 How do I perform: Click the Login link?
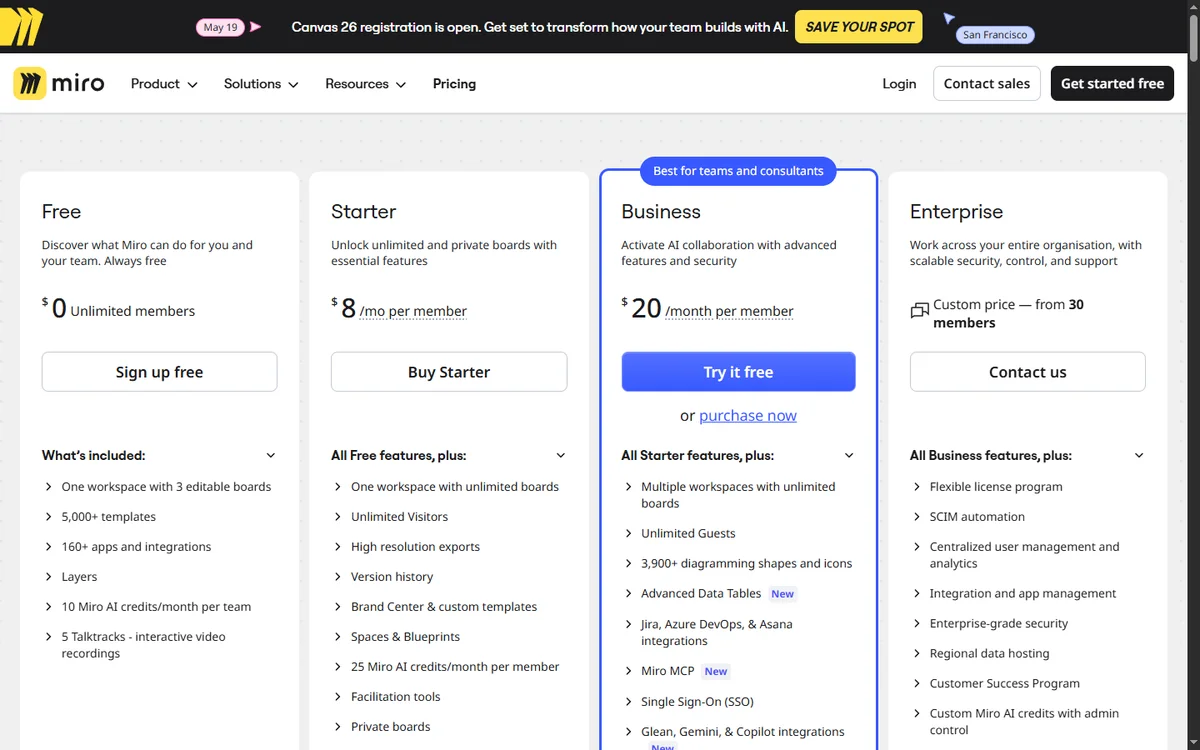(899, 84)
